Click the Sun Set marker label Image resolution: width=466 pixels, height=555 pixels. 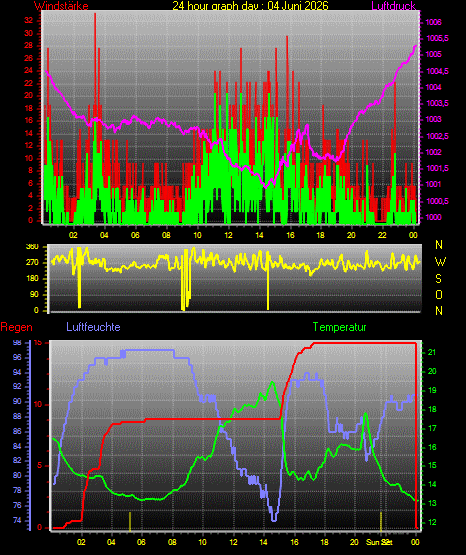[379, 542]
